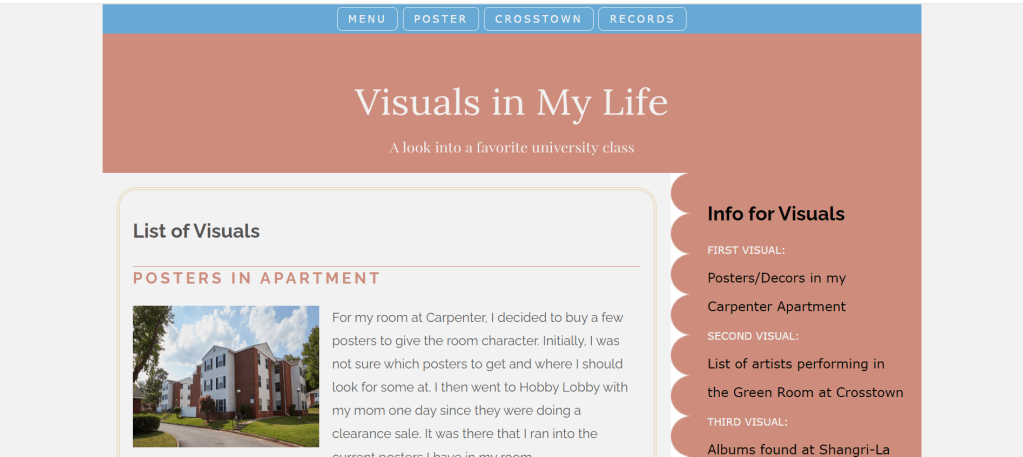This screenshot has height=457, width=1023.
Task: Go to the POSTER section button
Action: tap(440, 19)
